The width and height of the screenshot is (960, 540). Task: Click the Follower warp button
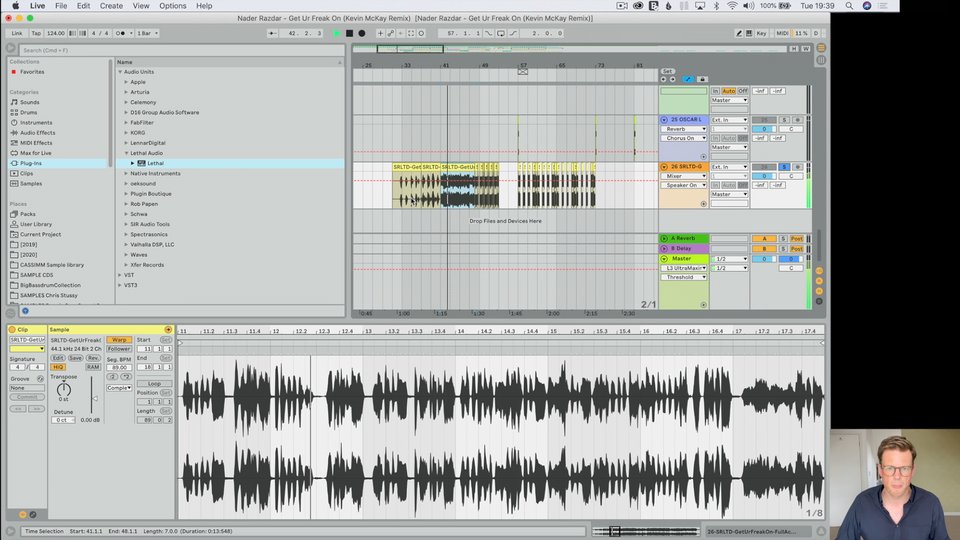(x=119, y=349)
